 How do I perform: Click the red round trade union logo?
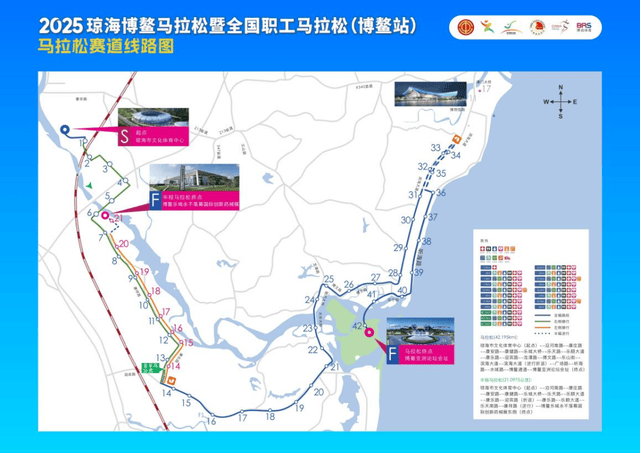465,27
